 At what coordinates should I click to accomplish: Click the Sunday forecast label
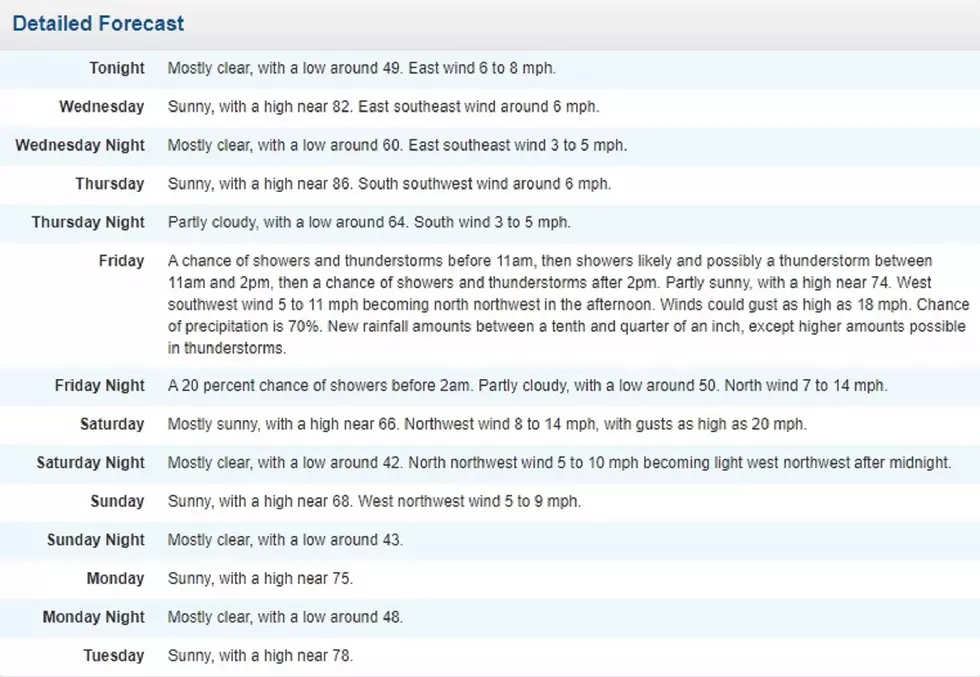[x=118, y=501]
